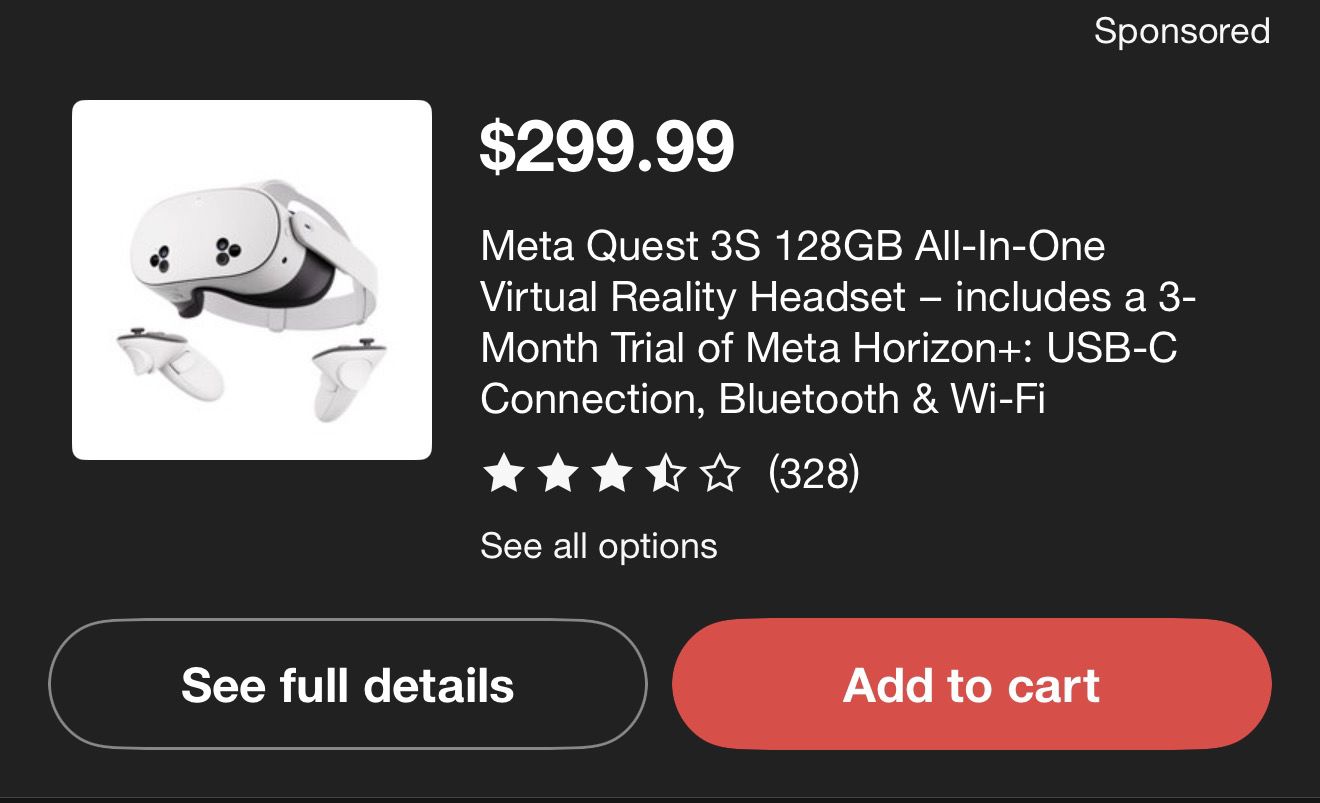Click the Month Trial of Meta Horizon+ line

(828, 347)
